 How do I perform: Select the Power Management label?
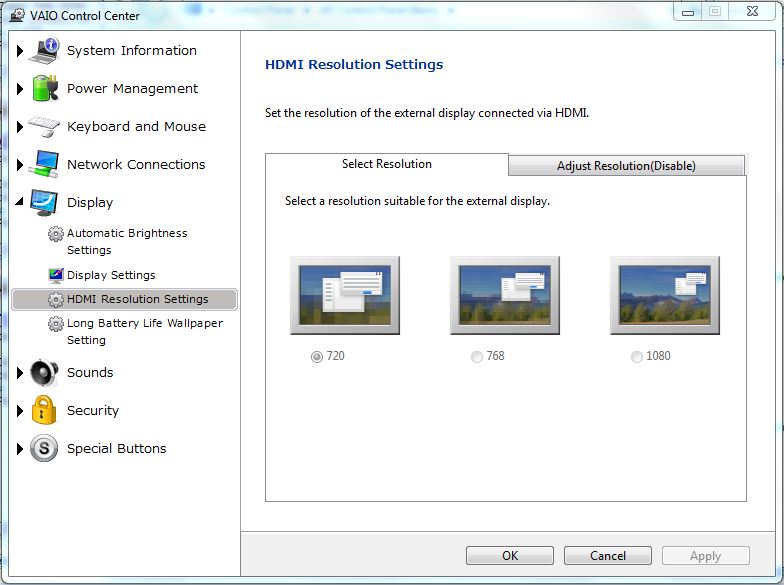132,88
